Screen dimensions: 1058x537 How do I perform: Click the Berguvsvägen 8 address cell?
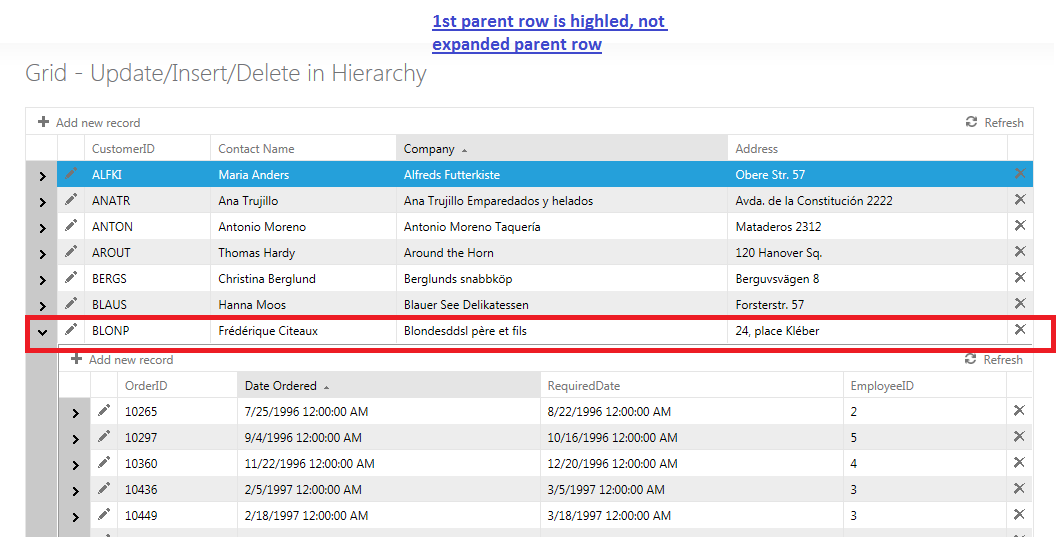point(867,279)
